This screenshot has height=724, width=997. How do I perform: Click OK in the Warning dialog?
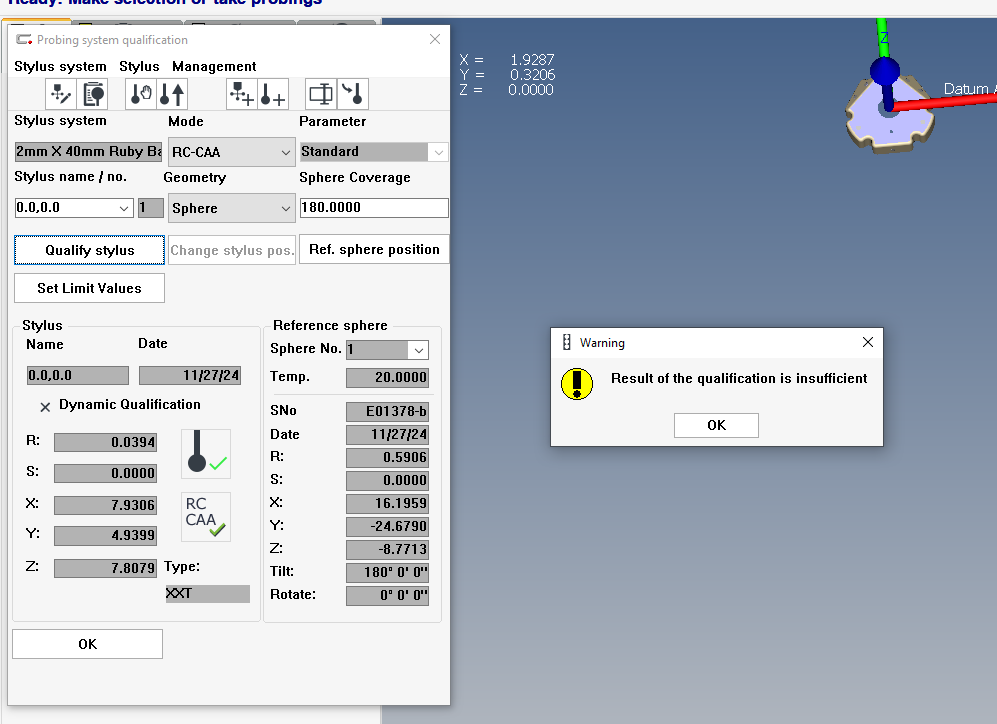pyautogui.click(x=716, y=425)
